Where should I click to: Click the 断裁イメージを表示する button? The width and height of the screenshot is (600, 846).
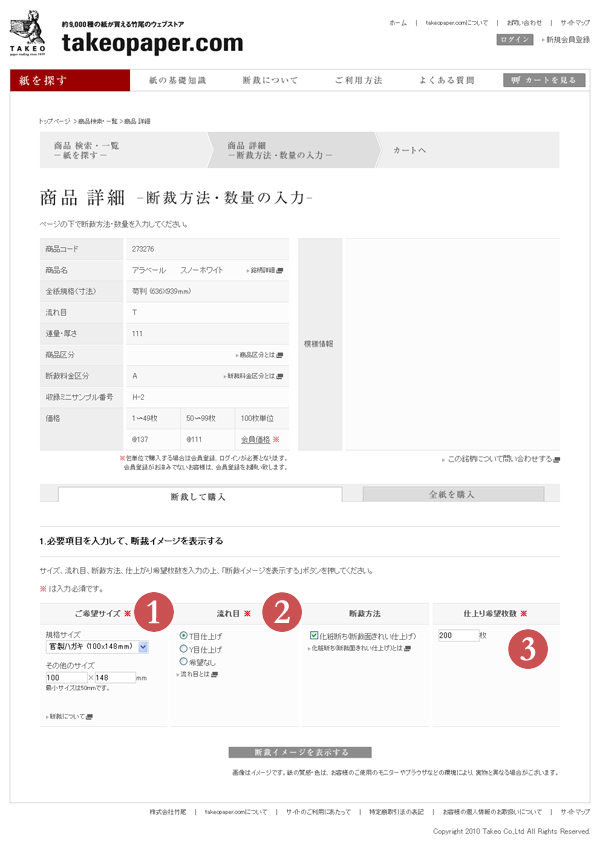click(x=300, y=752)
